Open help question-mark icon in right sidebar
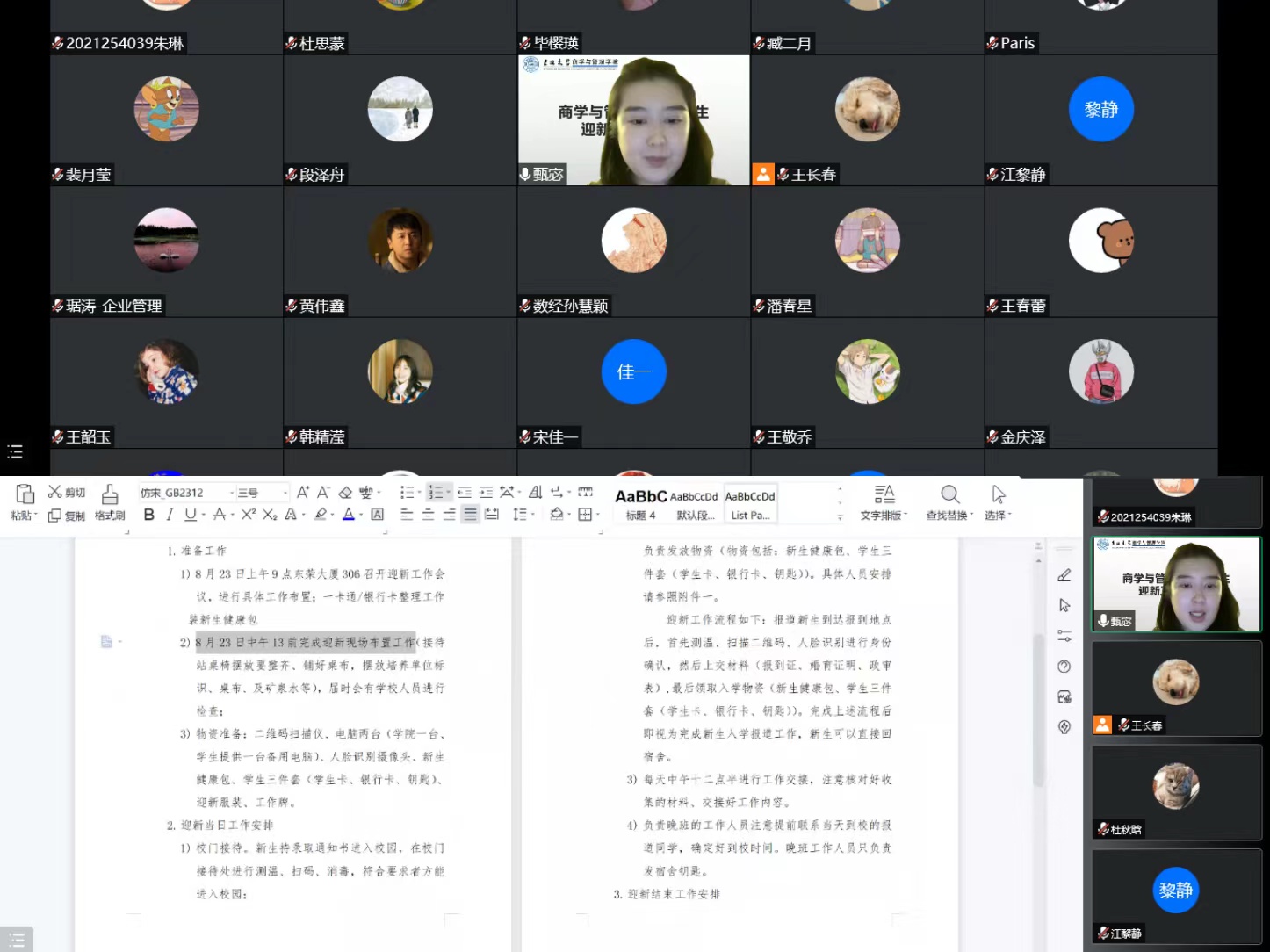This screenshot has height=952, width=1270. 1064,667
